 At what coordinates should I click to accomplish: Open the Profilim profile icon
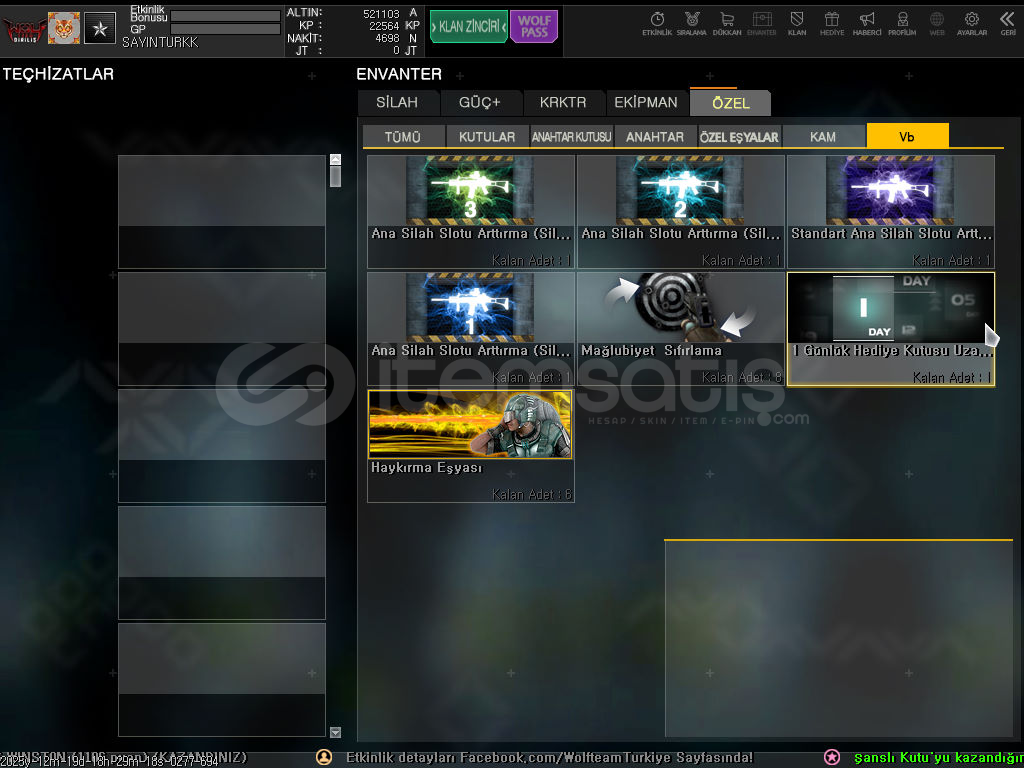click(x=902, y=23)
